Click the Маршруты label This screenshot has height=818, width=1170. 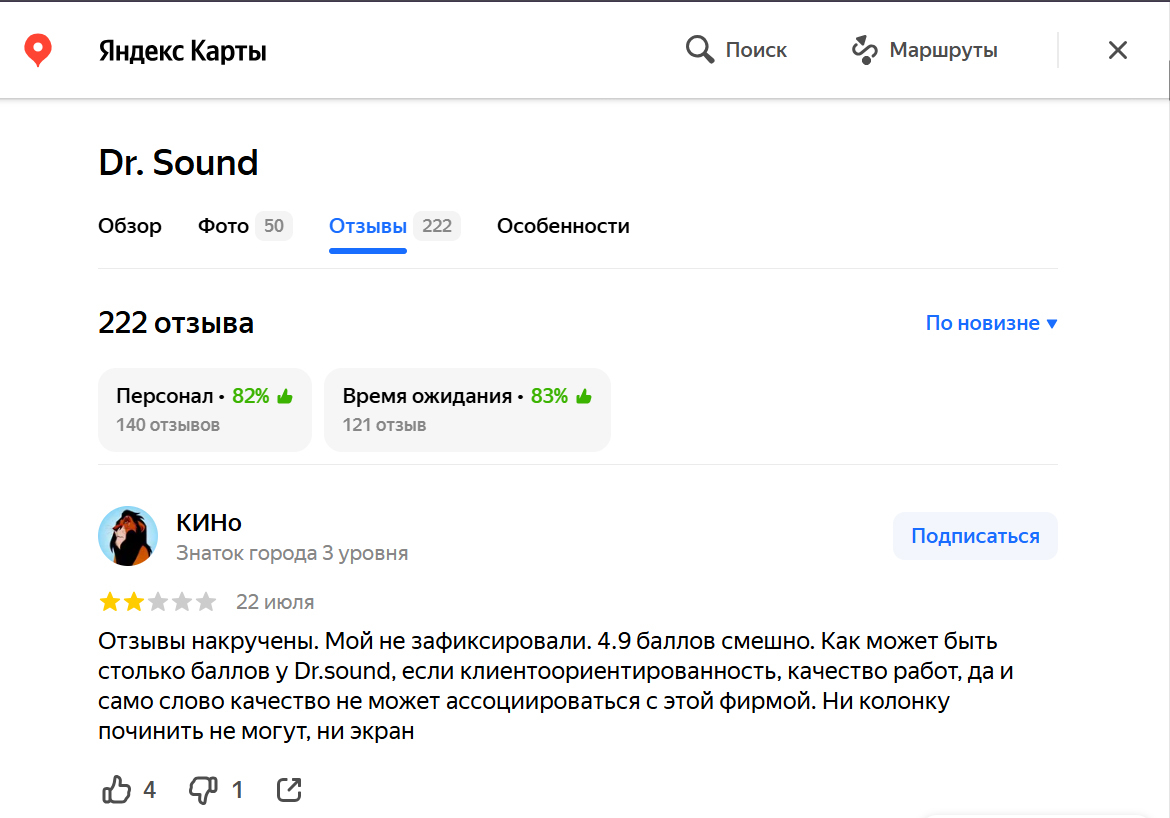tap(943, 50)
